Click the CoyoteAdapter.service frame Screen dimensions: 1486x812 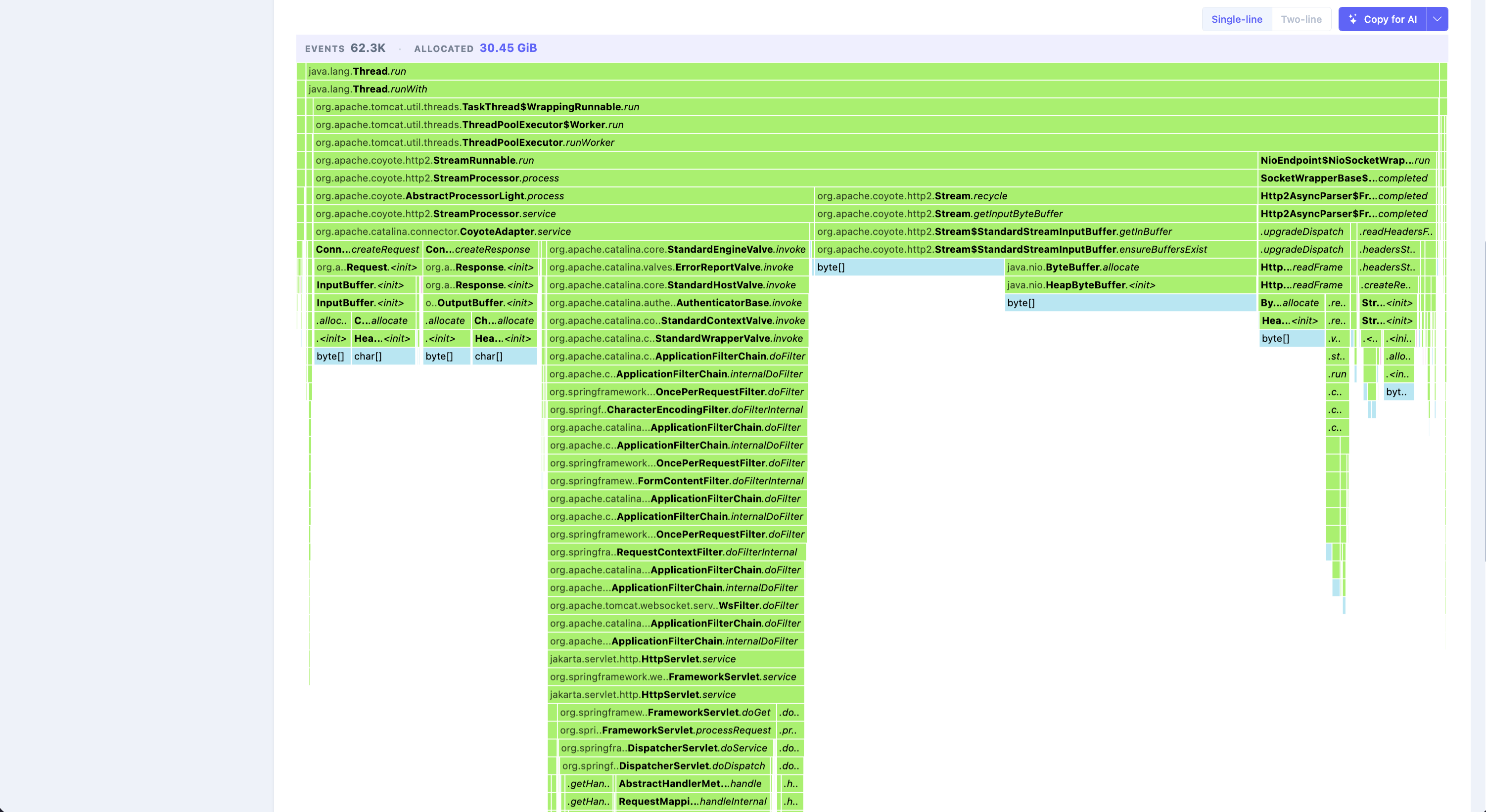(x=563, y=231)
